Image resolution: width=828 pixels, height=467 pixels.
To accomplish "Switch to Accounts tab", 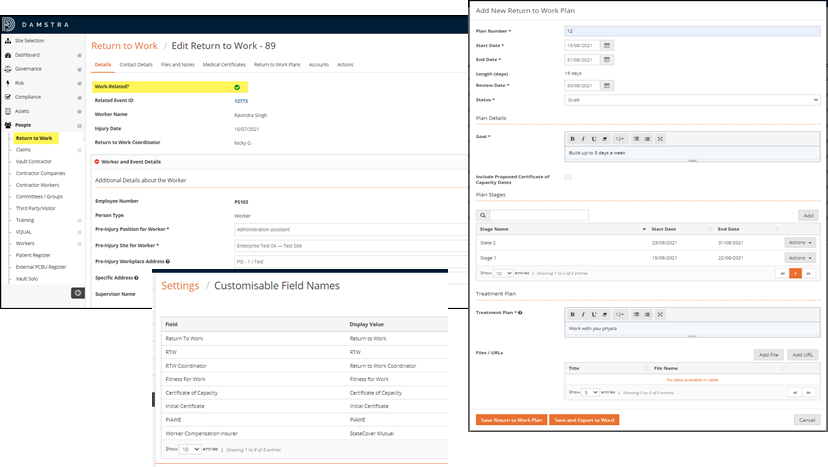I will point(318,64).
